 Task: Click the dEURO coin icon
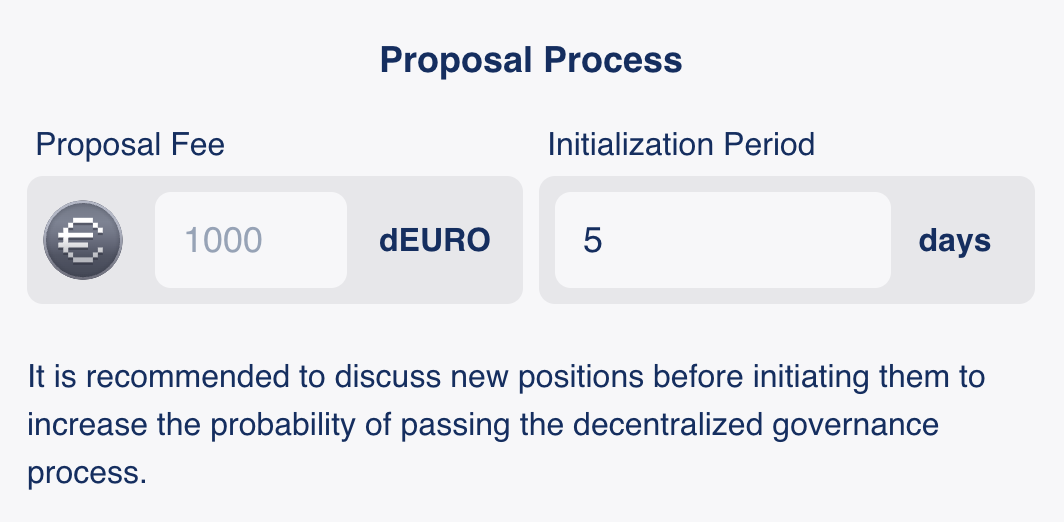click(83, 241)
